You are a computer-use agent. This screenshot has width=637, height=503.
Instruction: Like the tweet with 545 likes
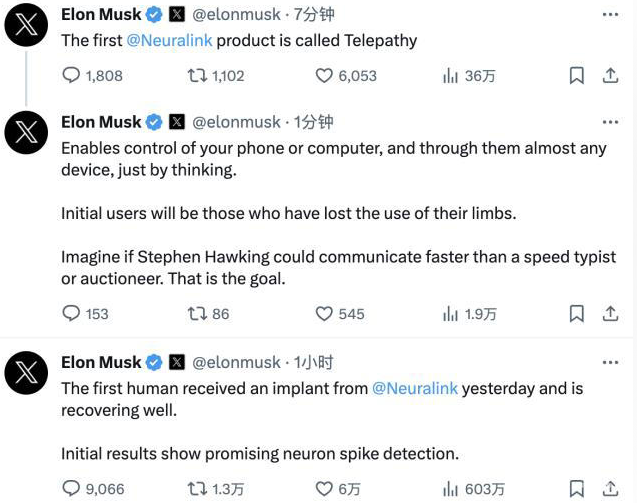point(324,314)
